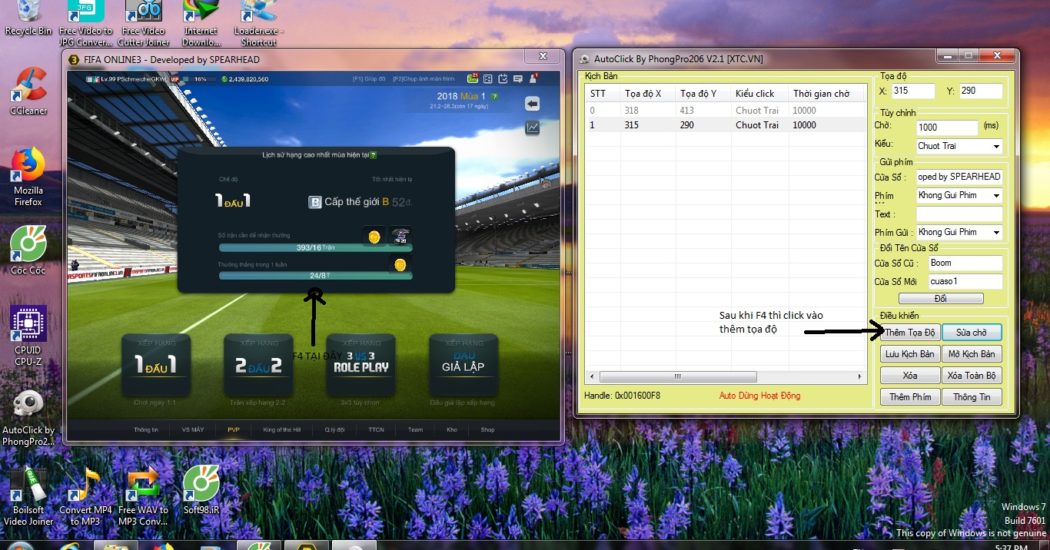The width and height of the screenshot is (1050, 550).
Task: Click the gold coin reward above 393/16 bar
Action: click(374, 236)
